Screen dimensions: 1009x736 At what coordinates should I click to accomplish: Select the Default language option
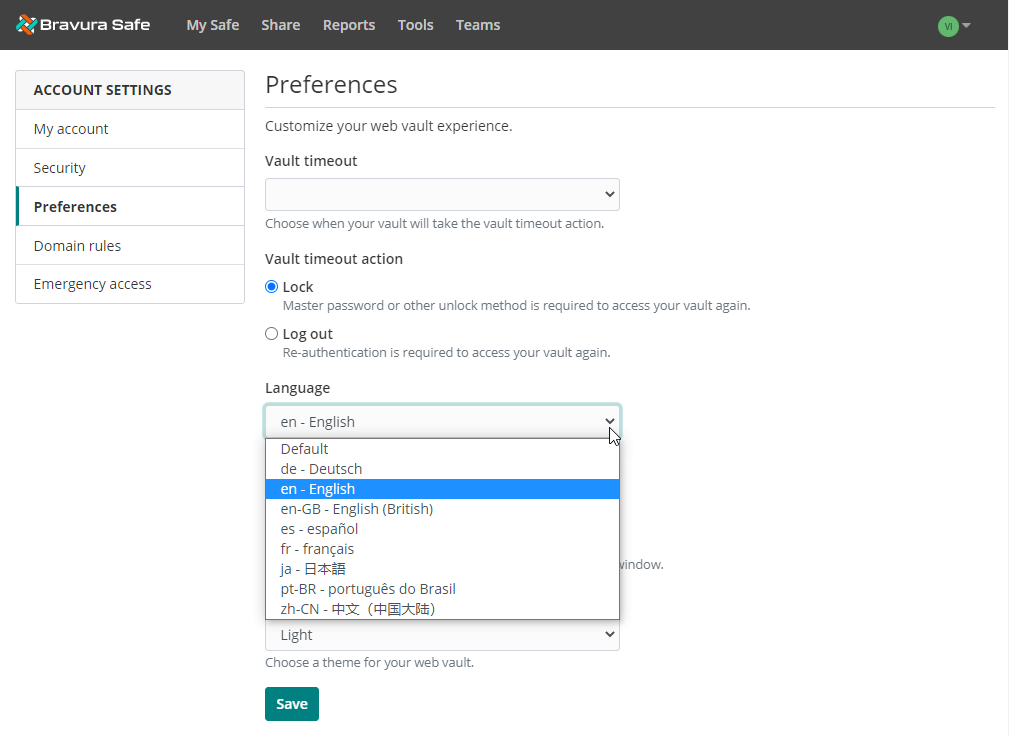coord(304,449)
